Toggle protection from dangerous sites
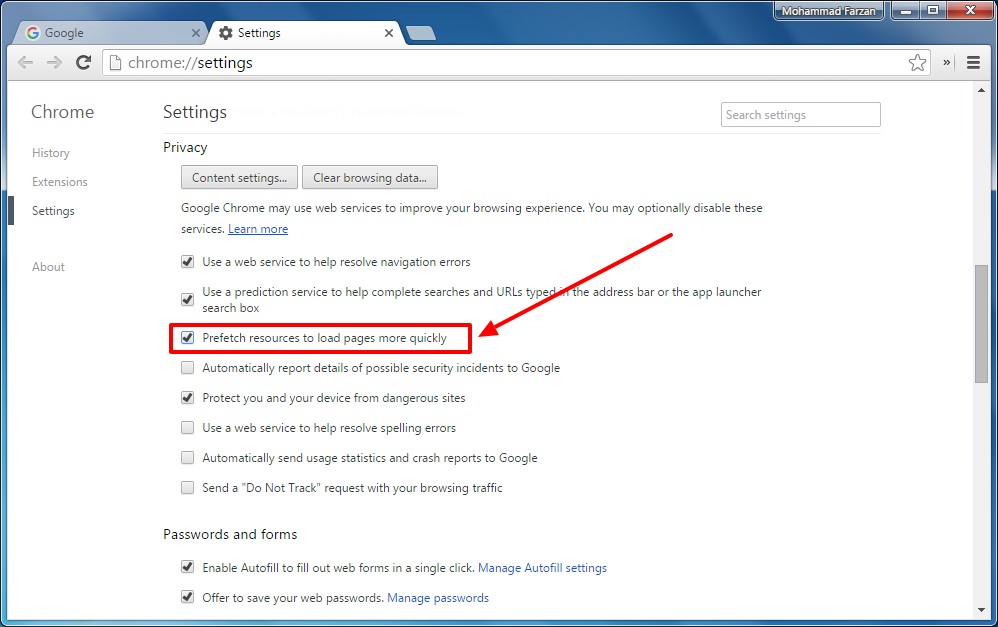 pos(187,397)
